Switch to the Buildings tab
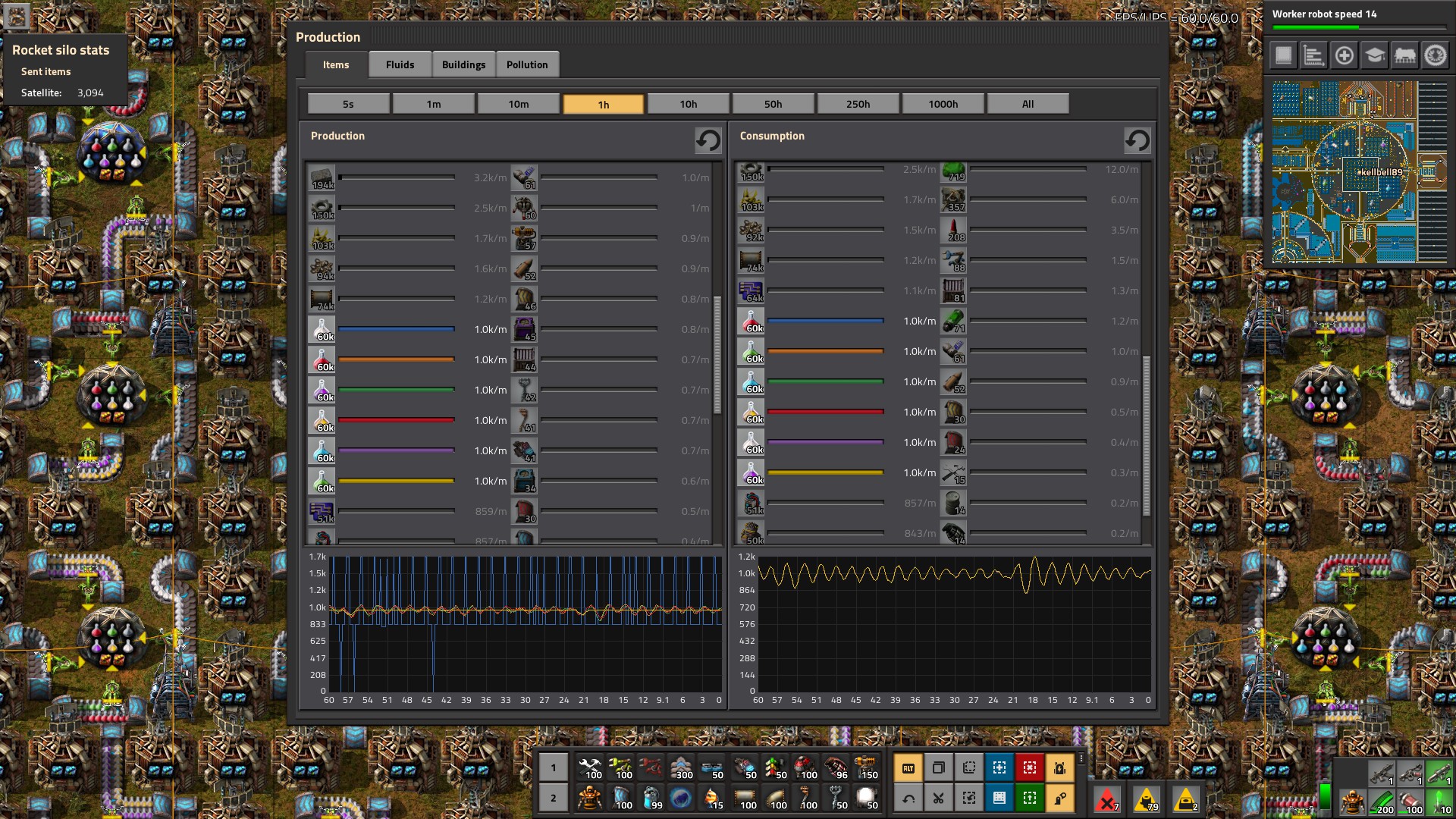The height and width of the screenshot is (819, 1456). (463, 64)
